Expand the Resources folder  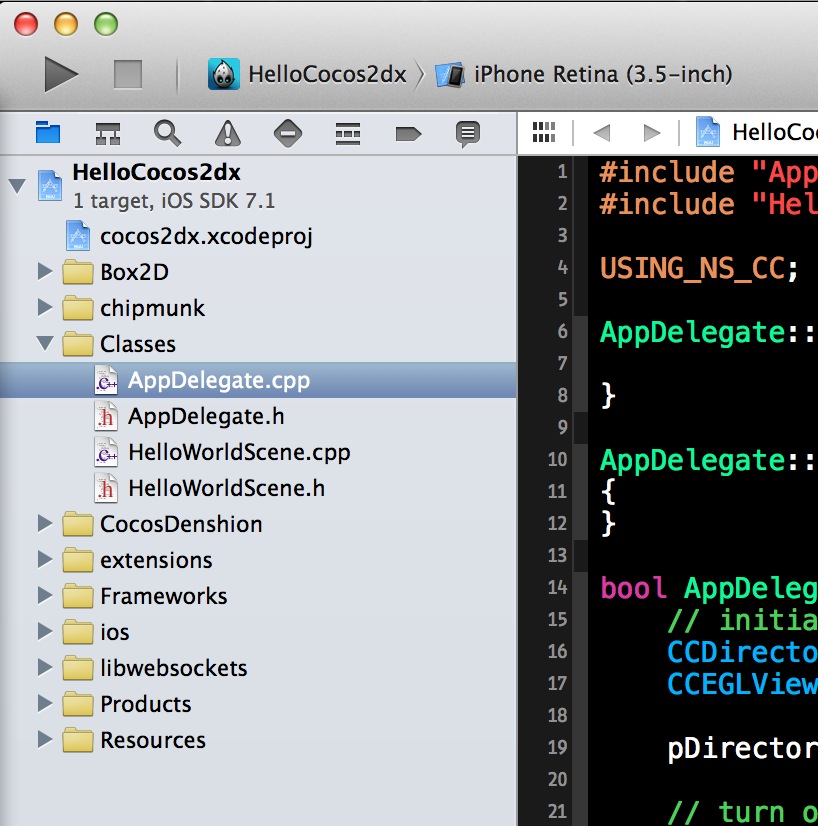(45, 739)
